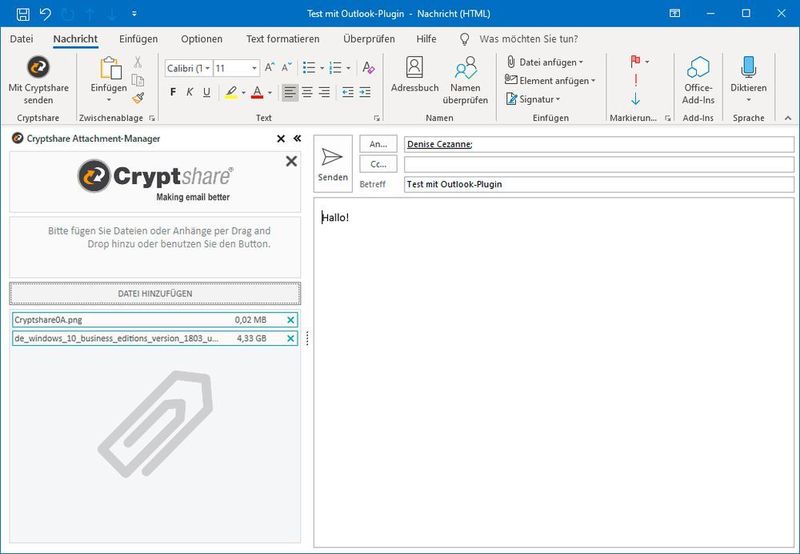Increase the paragraph indent
The width and height of the screenshot is (800, 554).
click(x=365, y=92)
